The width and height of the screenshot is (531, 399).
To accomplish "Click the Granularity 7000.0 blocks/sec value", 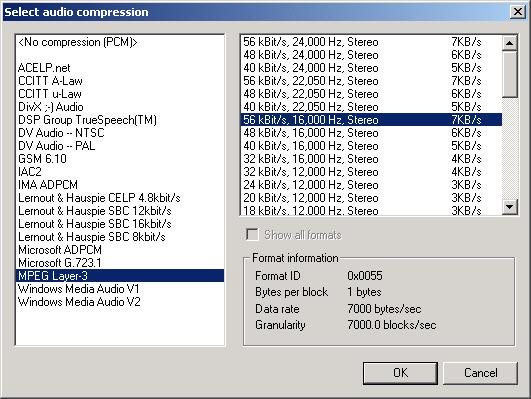I will click(x=392, y=325).
